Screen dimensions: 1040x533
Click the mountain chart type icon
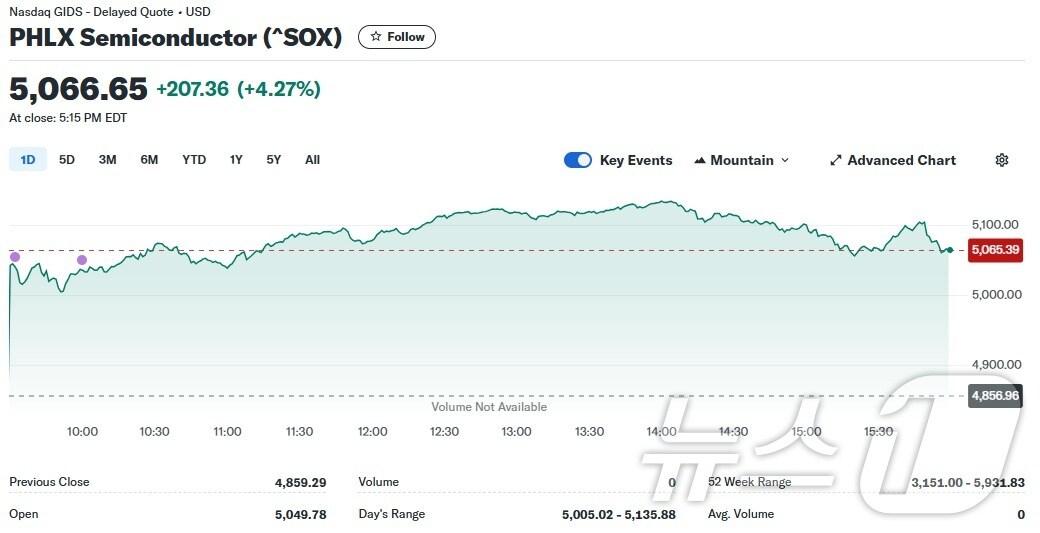(700, 160)
